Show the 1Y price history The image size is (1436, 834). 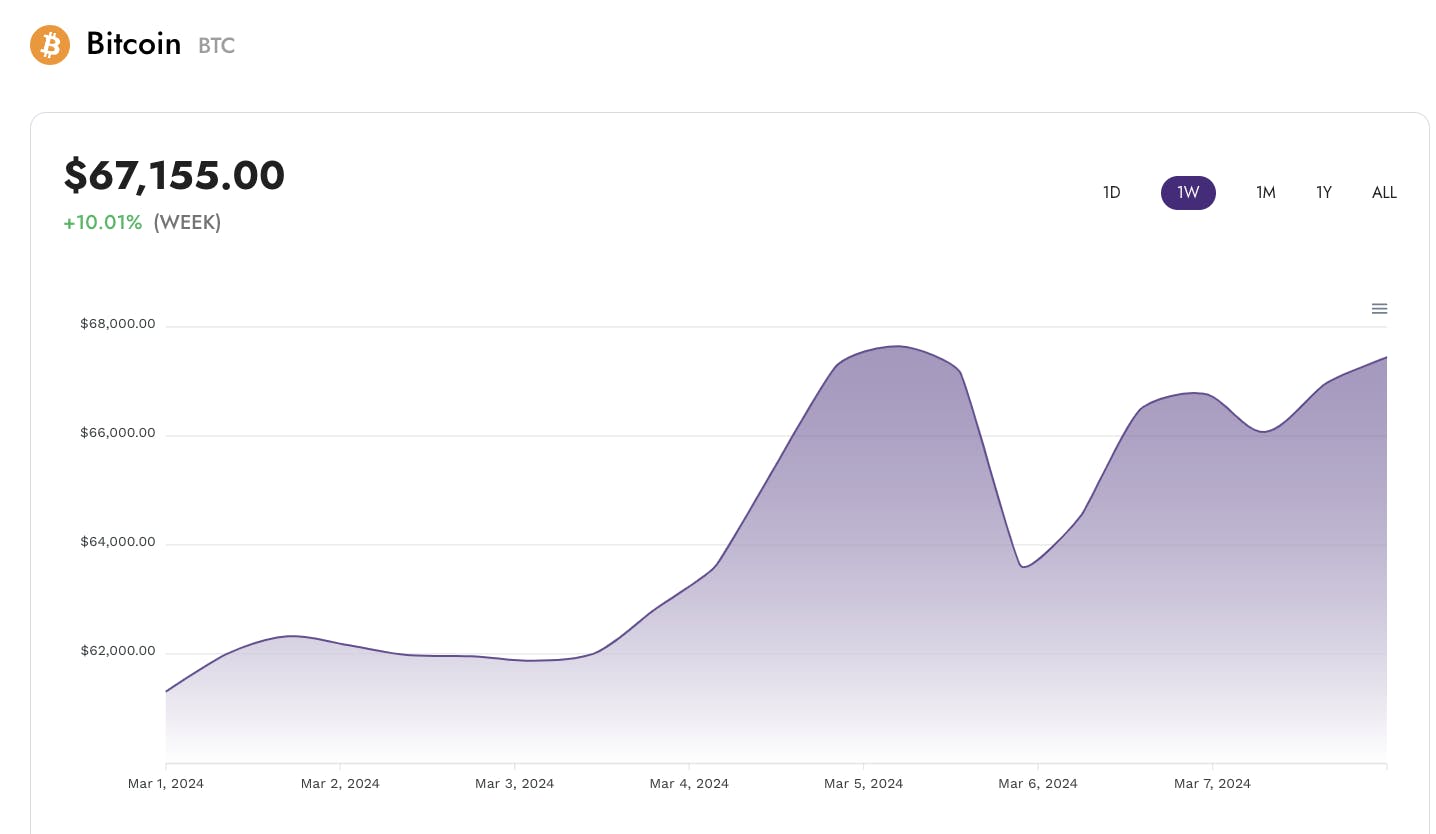[1324, 193]
